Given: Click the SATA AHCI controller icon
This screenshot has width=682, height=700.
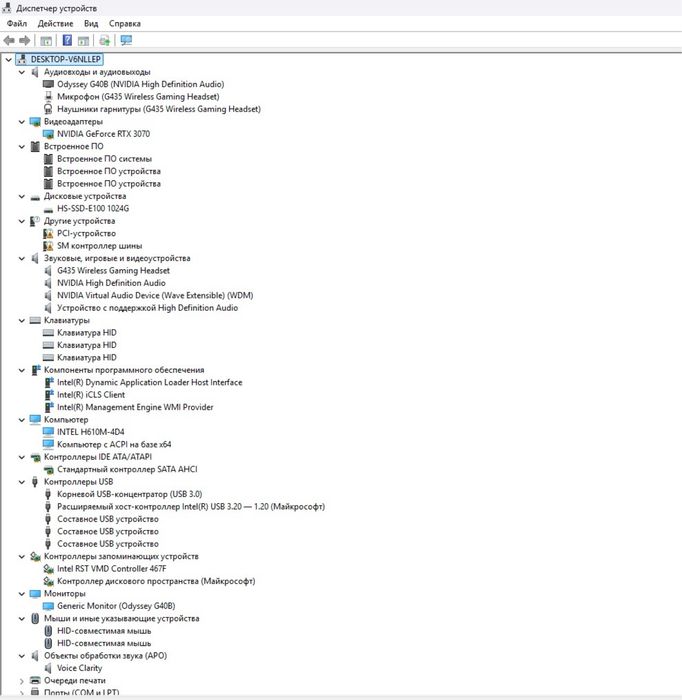Looking at the screenshot, I should pyautogui.click(x=48, y=470).
